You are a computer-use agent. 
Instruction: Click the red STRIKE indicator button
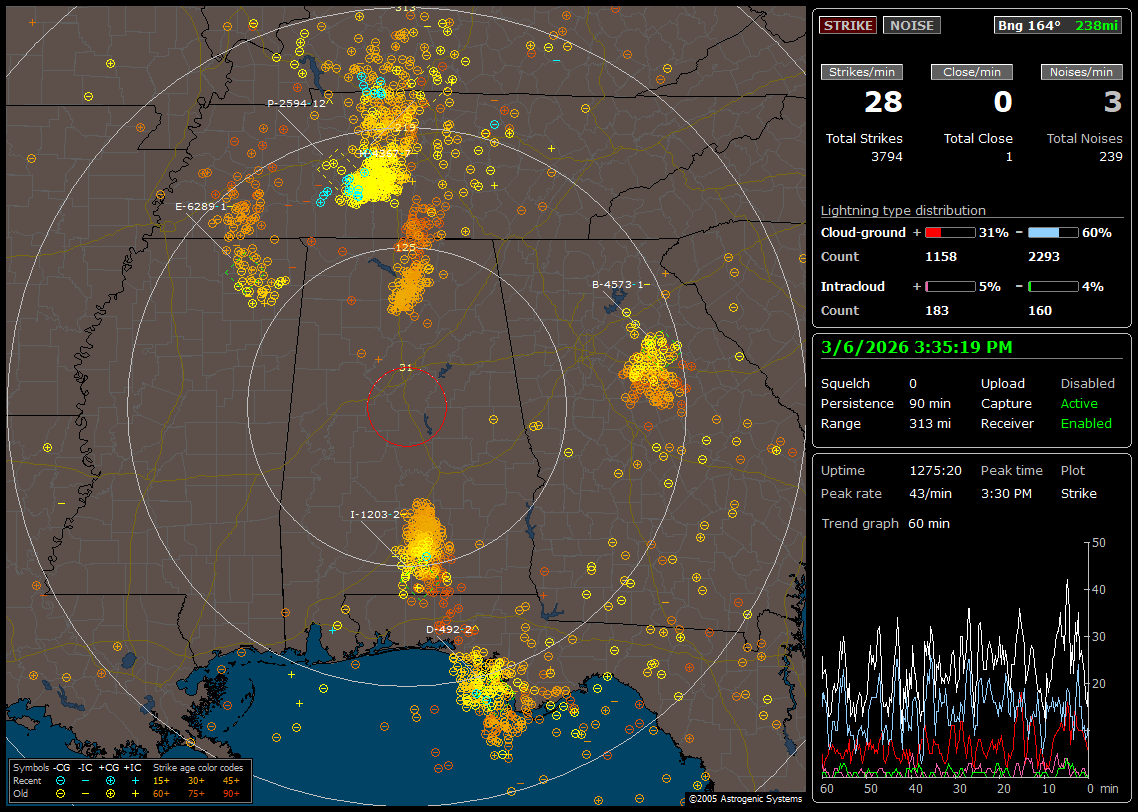848,25
